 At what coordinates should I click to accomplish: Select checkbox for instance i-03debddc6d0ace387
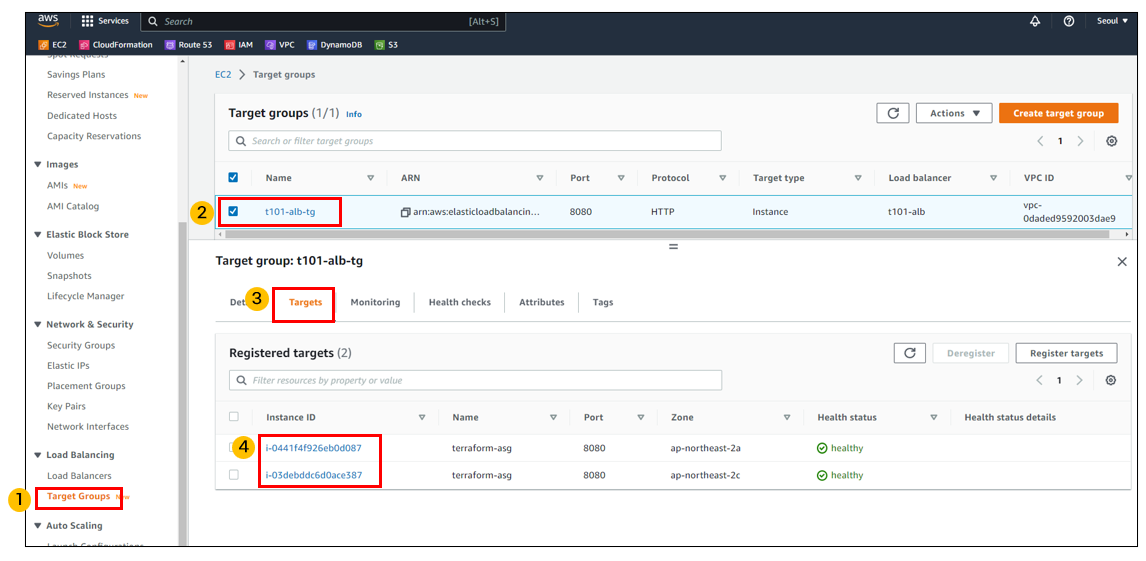click(x=234, y=474)
